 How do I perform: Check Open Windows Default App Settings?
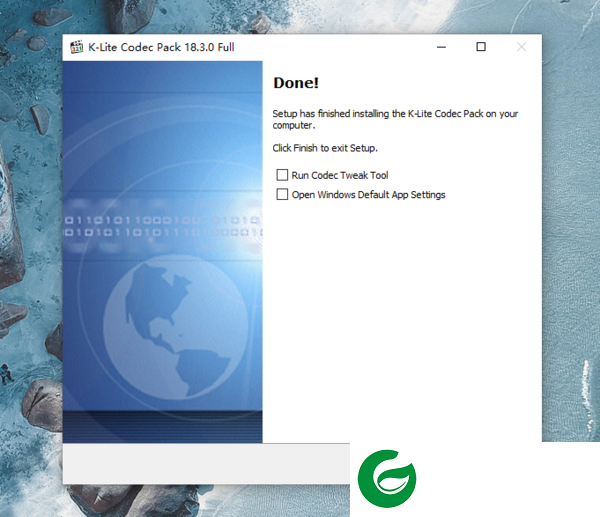coord(282,194)
